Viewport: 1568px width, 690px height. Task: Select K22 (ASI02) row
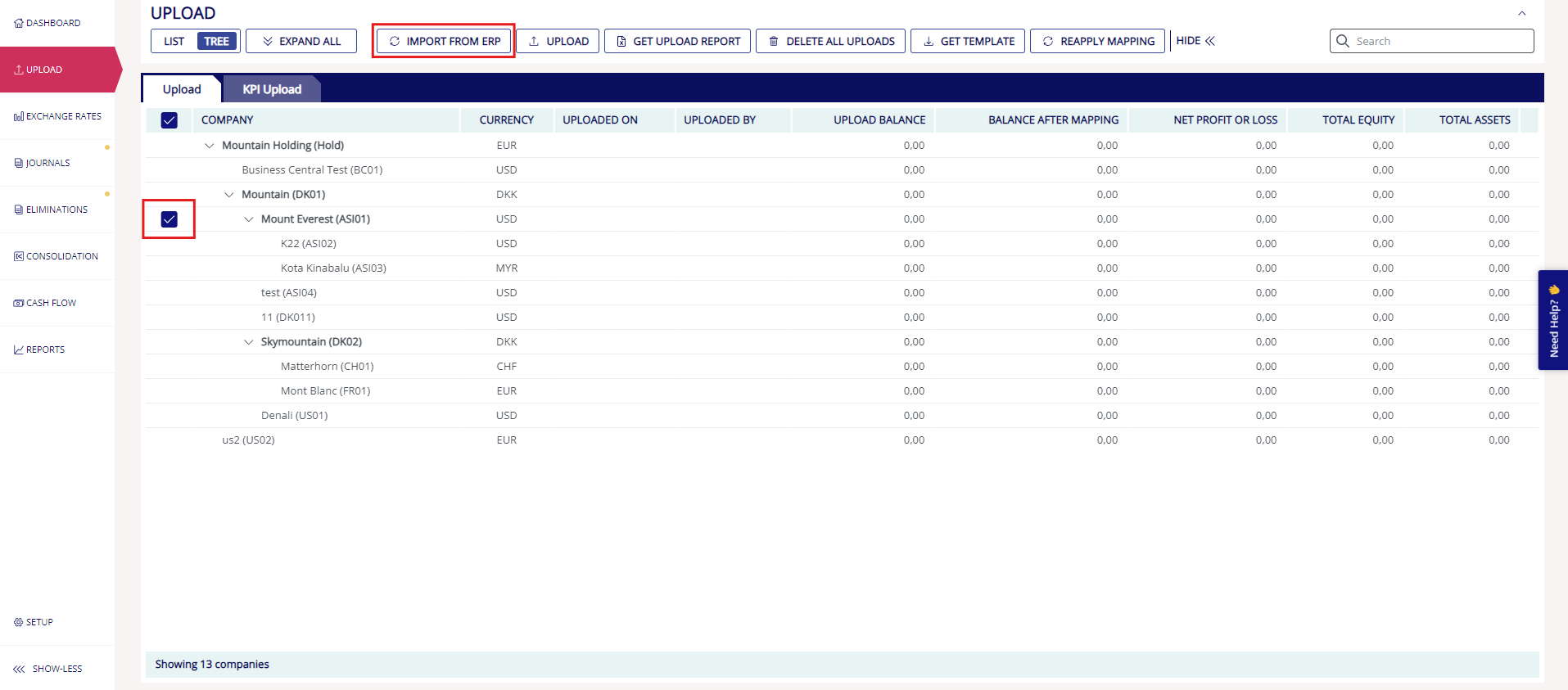point(842,244)
